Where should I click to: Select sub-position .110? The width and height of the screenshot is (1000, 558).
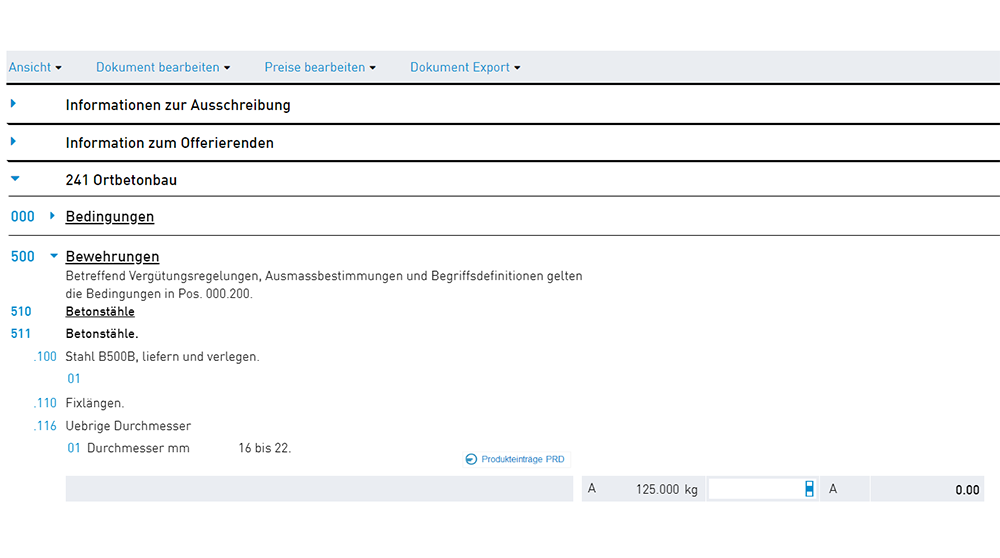(x=45, y=403)
